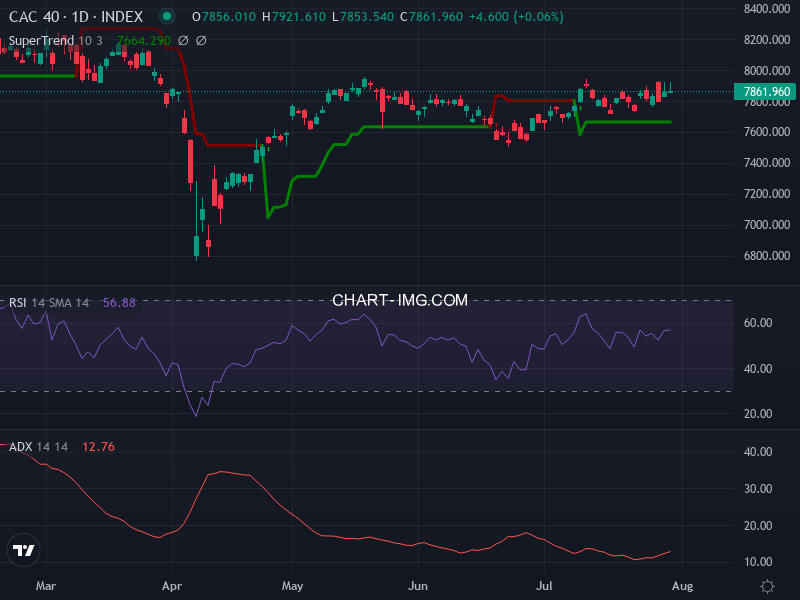Click second SuperTrend empty-value symbol
Screen dimensions: 800x600
[201, 40]
